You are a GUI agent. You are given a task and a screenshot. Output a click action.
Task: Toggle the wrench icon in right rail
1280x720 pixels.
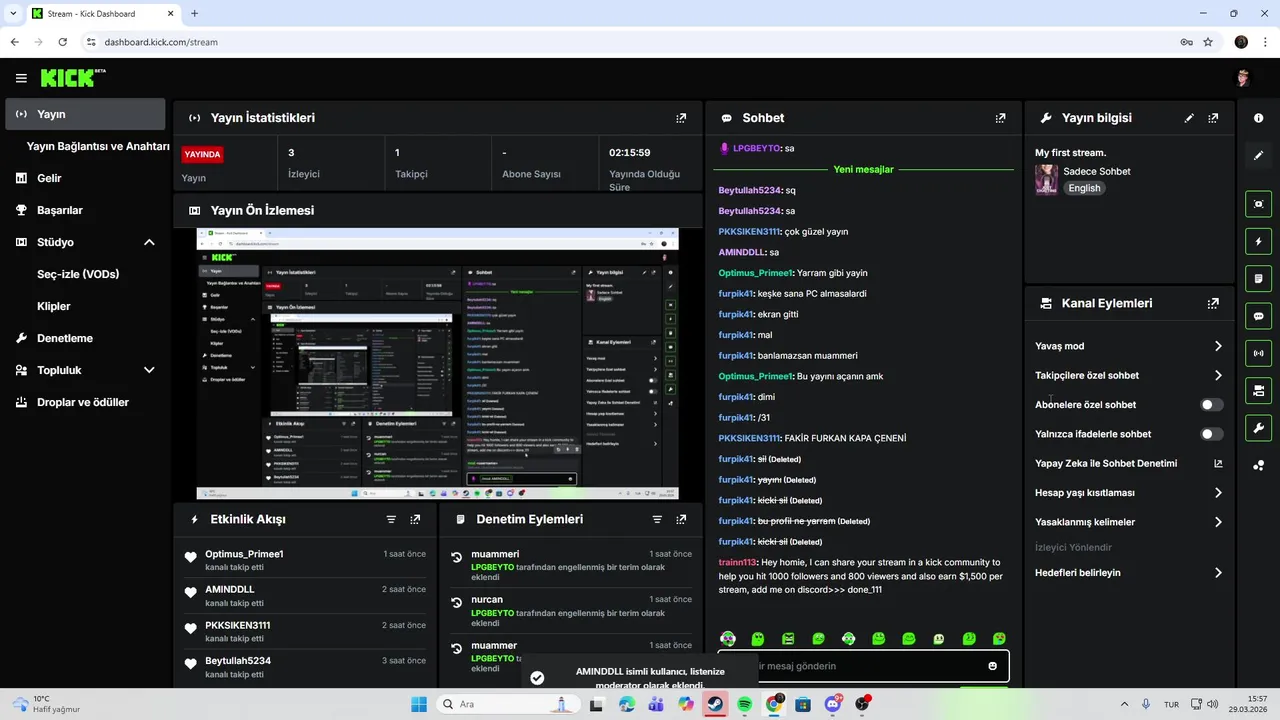1259,428
